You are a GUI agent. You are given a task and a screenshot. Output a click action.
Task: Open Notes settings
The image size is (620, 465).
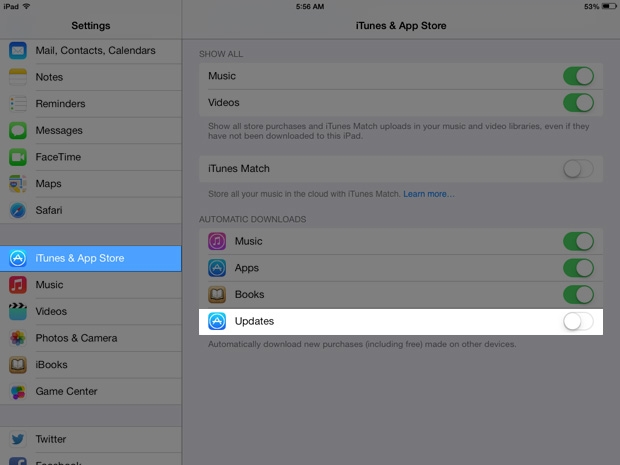91,77
